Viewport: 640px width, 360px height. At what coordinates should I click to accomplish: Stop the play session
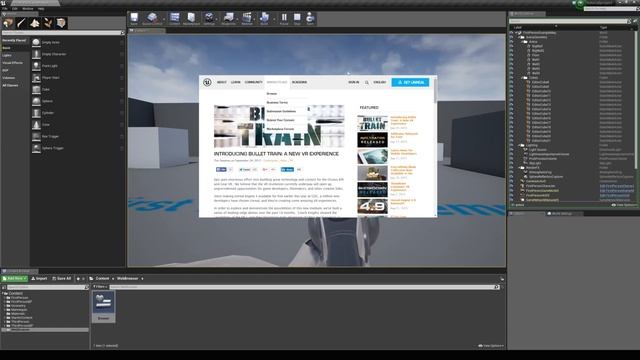(x=297, y=18)
